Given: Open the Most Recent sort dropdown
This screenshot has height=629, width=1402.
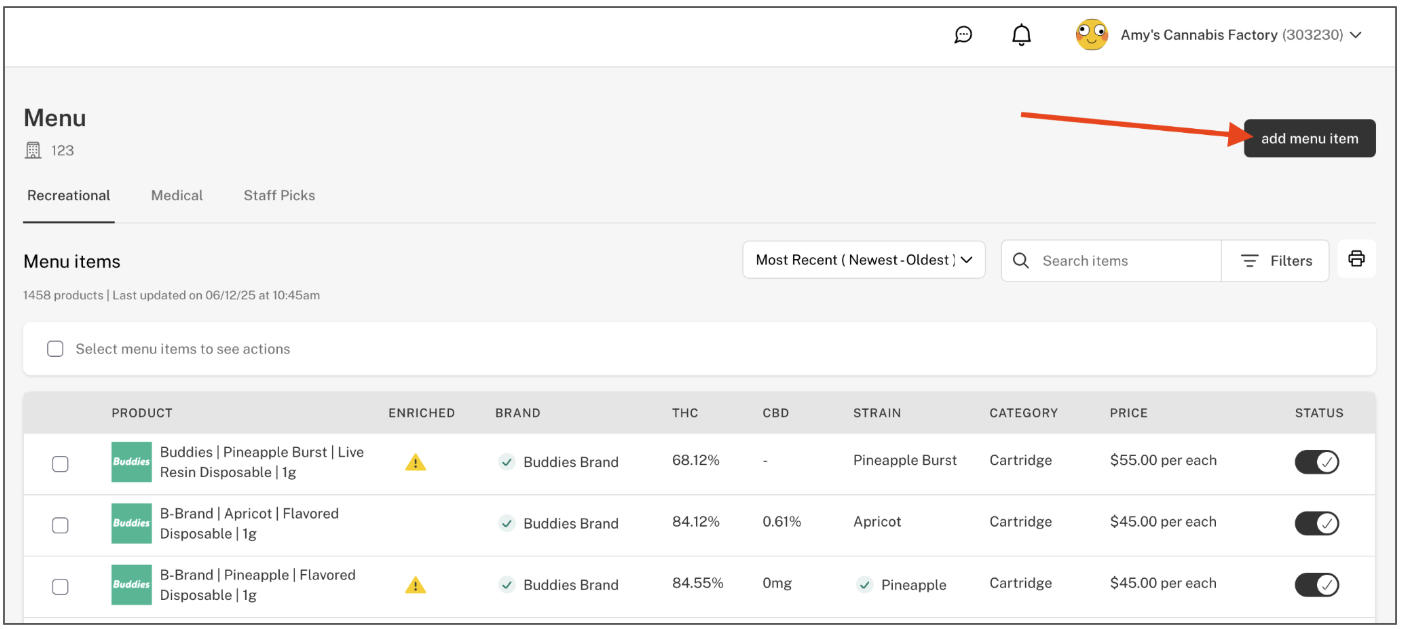Looking at the screenshot, I should 864,260.
